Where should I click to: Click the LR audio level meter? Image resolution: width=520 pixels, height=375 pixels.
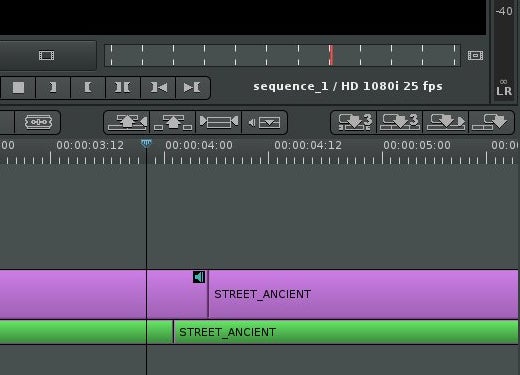pos(504,50)
